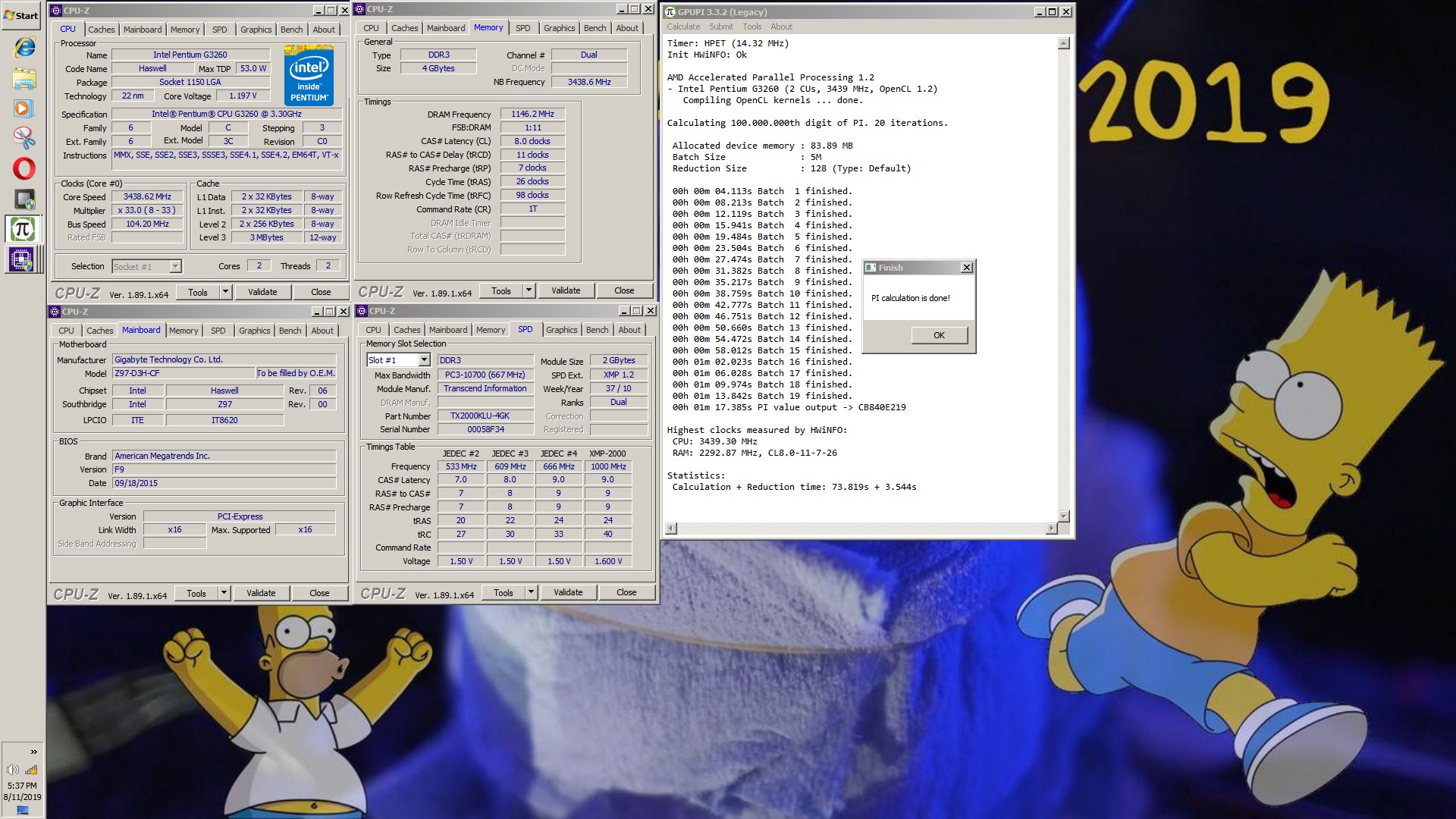
Task: Click the Core Speed value 3438.62 MHz
Action: coord(148,196)
